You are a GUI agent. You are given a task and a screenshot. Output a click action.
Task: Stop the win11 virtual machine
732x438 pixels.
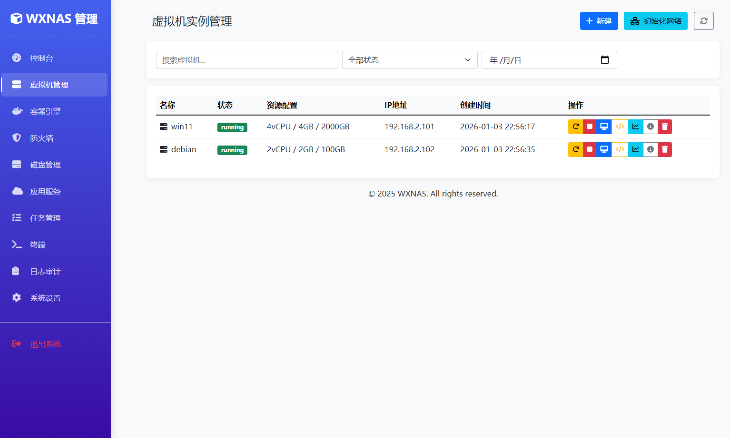(590, 127)
